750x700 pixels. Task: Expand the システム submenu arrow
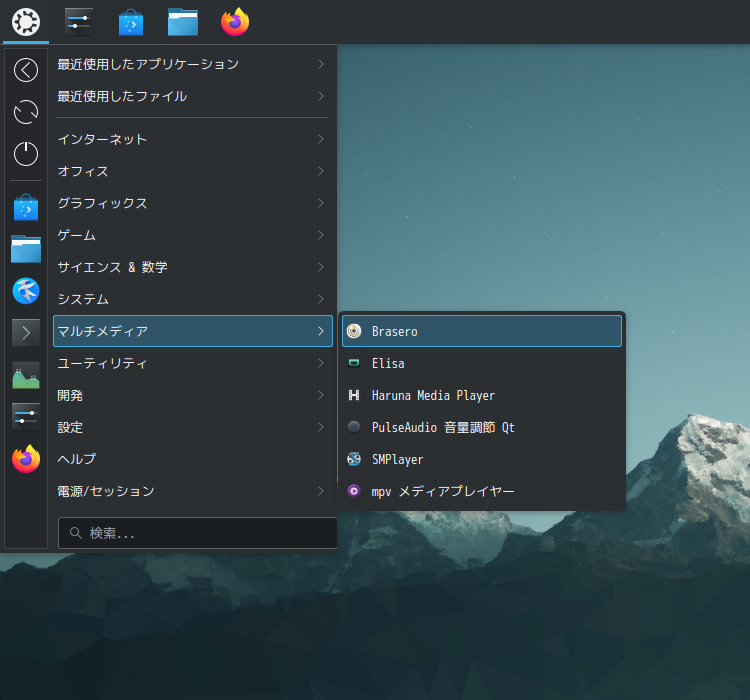(x=321, y=299)
